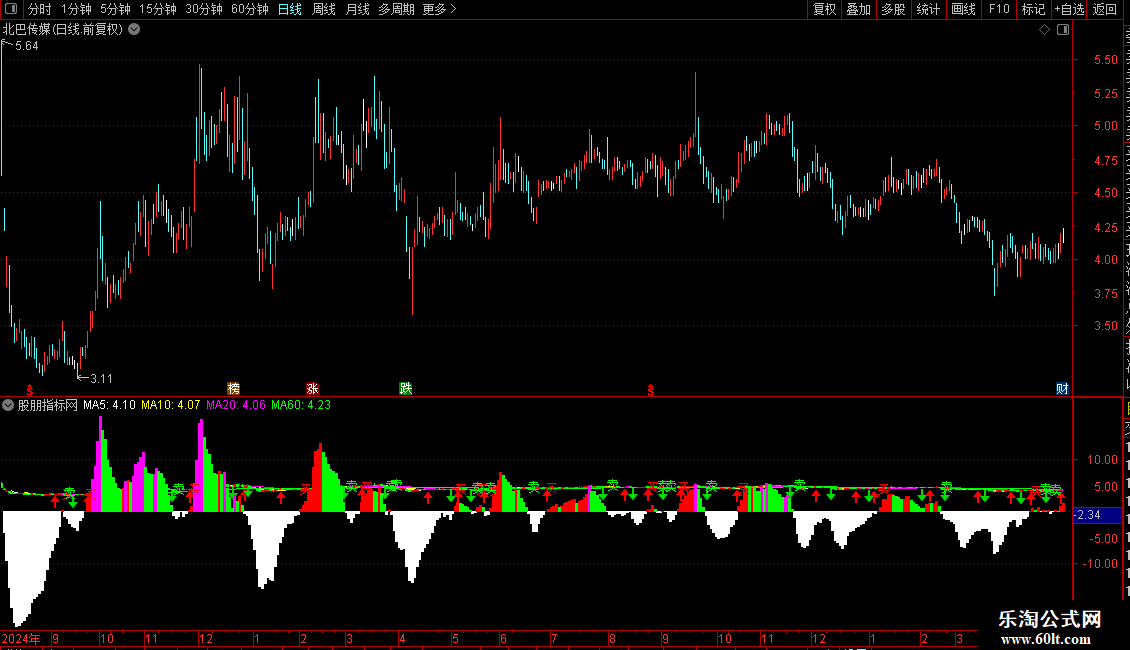The image size is (1130, 650).
Task: Select the 5分钟 period
Action: [x=115, y=9]
